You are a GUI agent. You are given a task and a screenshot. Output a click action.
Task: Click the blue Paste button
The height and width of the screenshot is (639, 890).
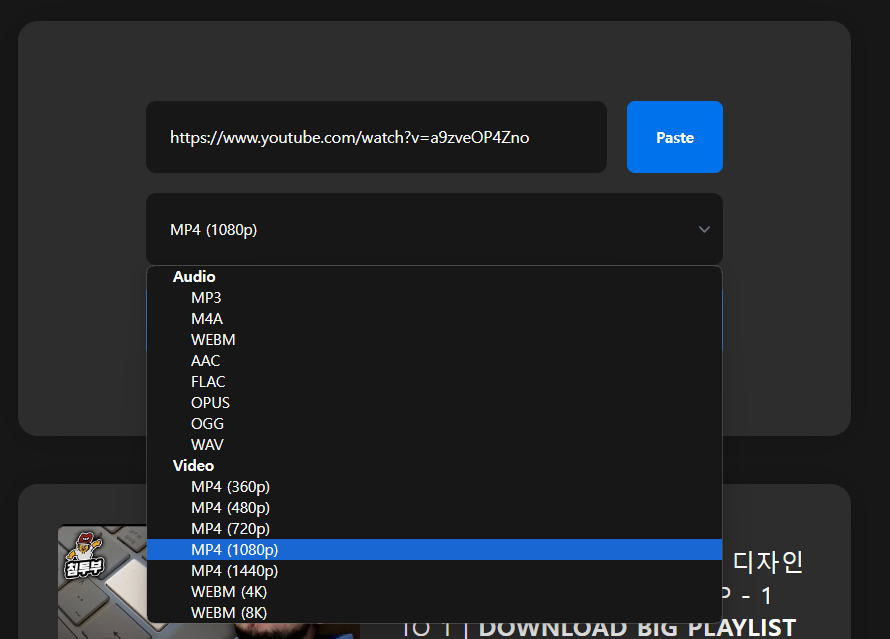pos(674,137)
